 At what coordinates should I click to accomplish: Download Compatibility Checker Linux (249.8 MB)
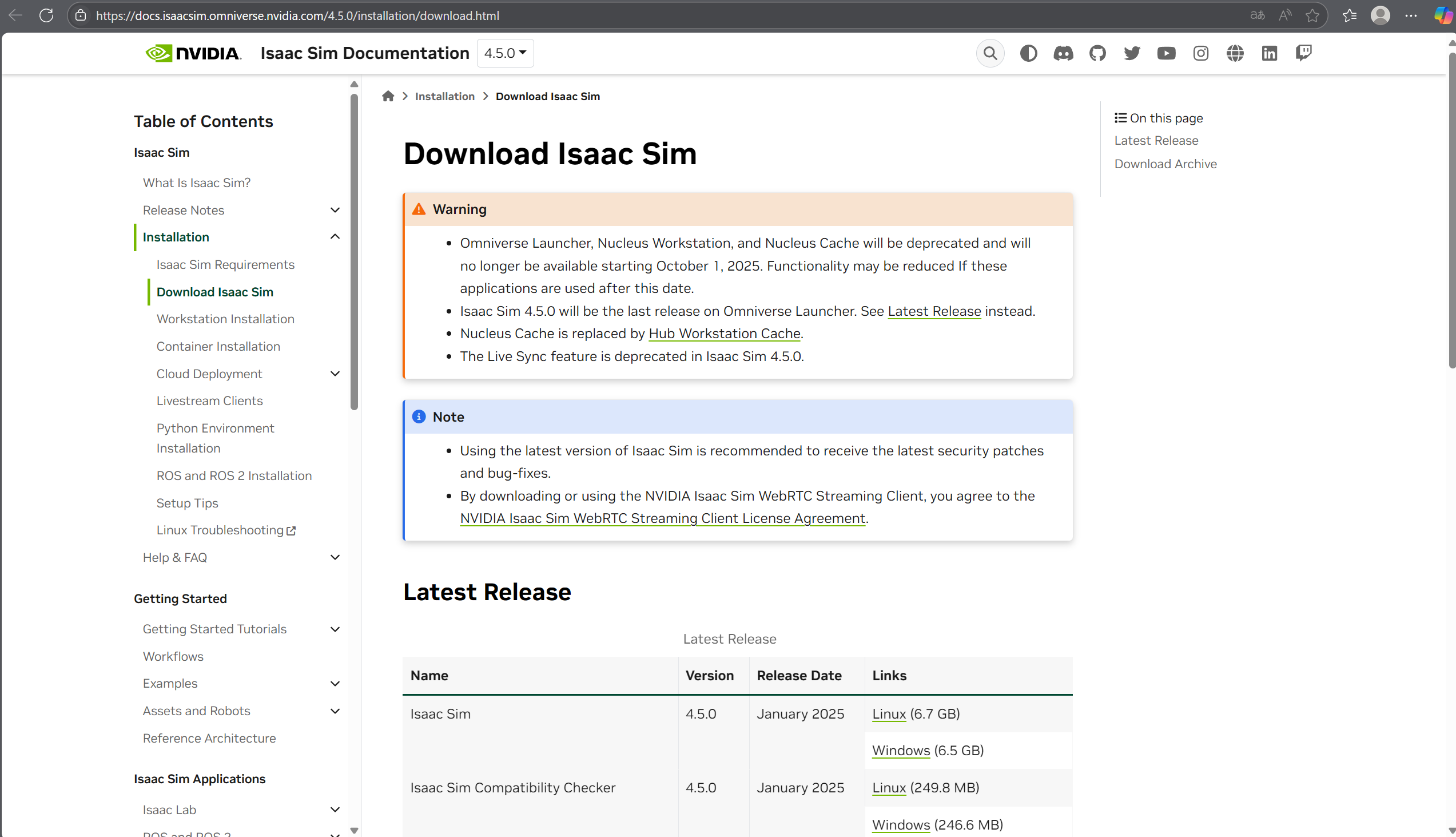point(889,788)
